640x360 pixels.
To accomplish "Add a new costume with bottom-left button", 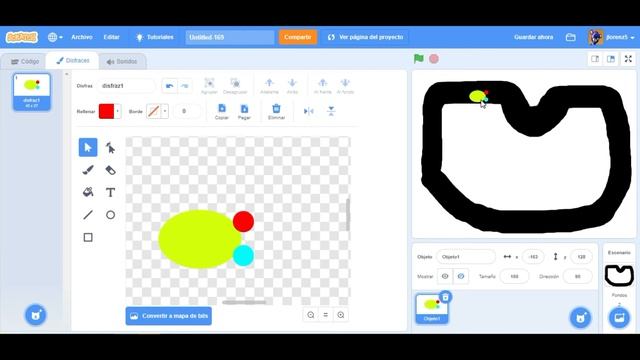I will point(36,315).
